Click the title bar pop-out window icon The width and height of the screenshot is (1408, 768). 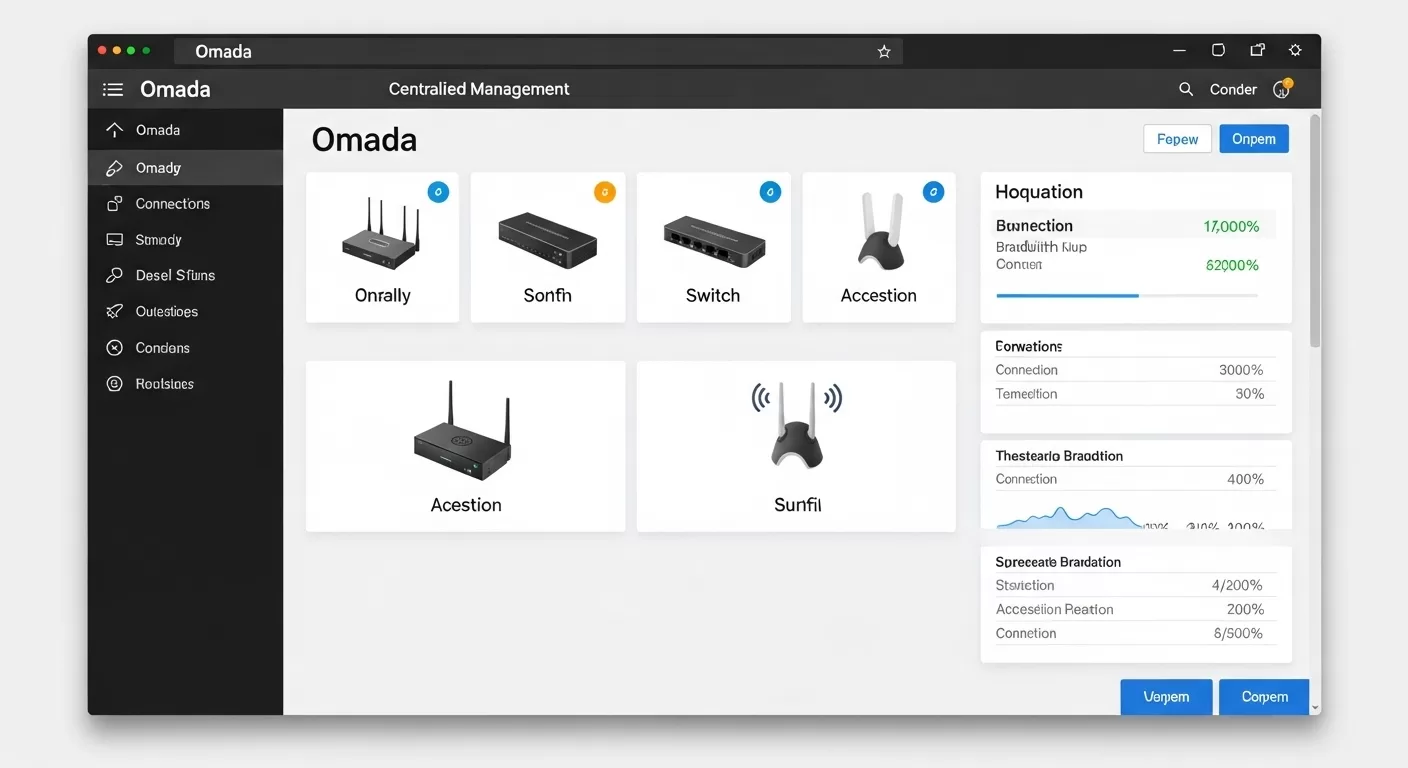click(x=1257, y=50)
